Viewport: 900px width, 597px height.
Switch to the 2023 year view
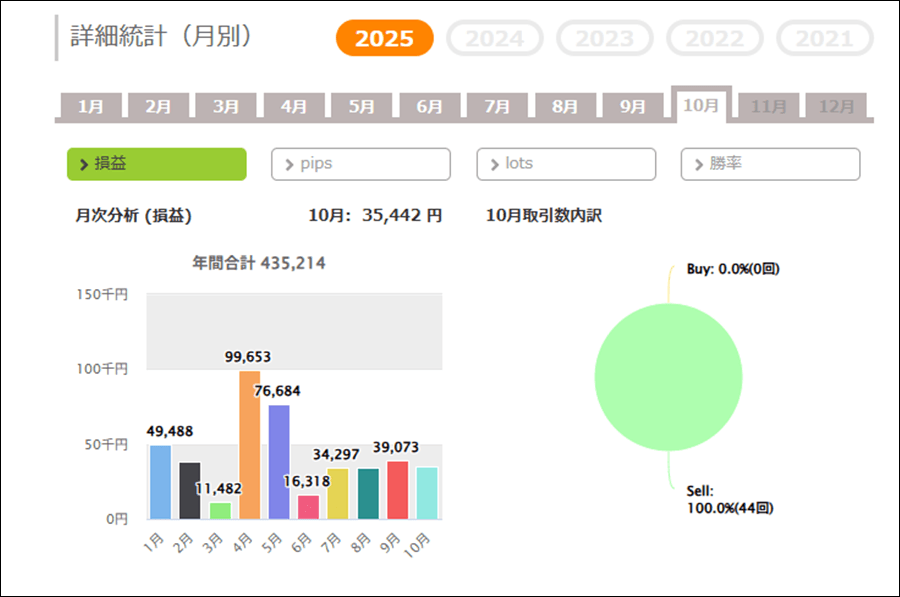604,39
